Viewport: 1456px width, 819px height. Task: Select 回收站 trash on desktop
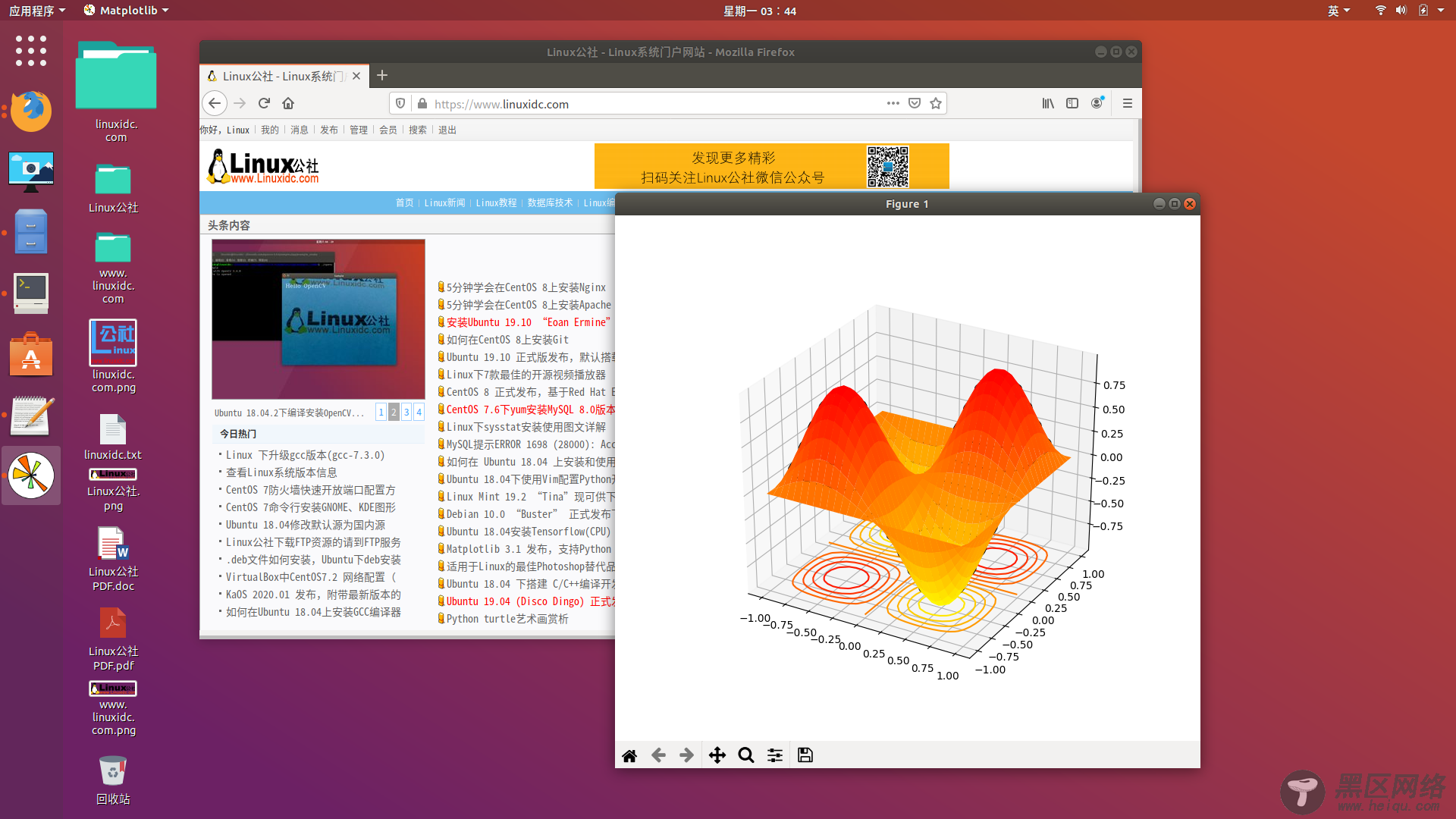click(x=113, y=780)
